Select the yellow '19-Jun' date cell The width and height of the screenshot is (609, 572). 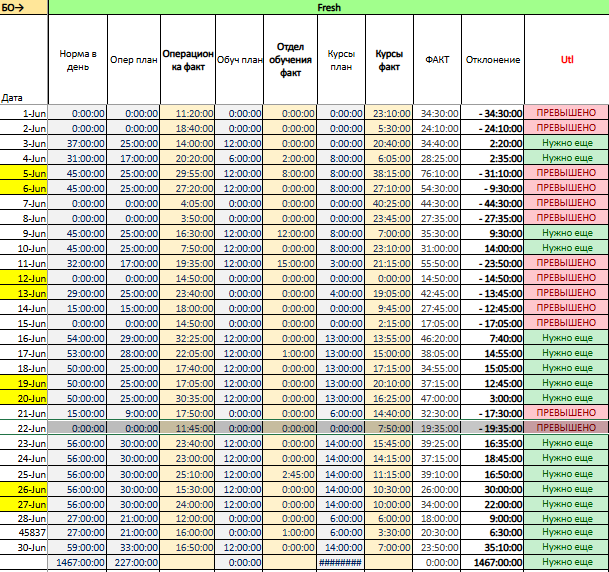point(24,383)
